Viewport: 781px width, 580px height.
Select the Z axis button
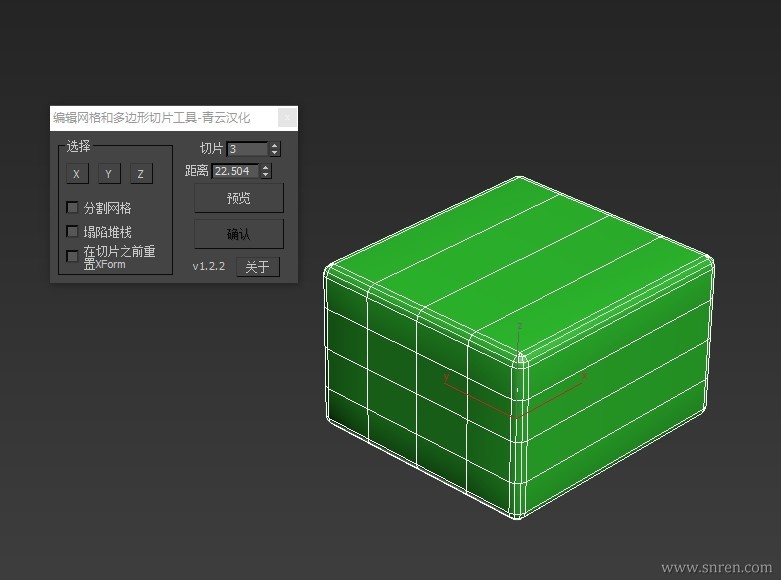(x=140, y=174)
